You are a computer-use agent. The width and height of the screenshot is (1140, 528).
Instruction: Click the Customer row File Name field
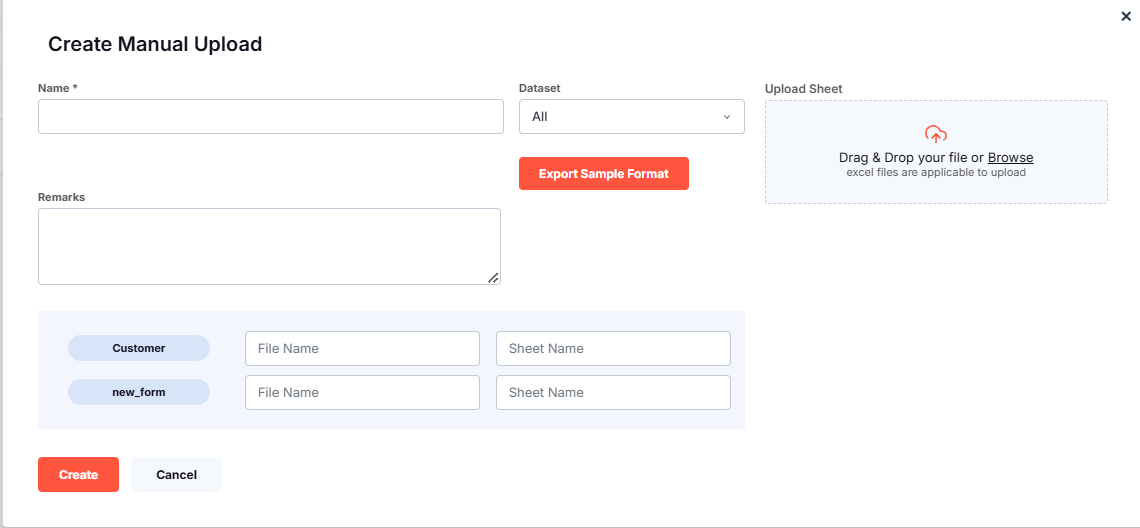362,348
